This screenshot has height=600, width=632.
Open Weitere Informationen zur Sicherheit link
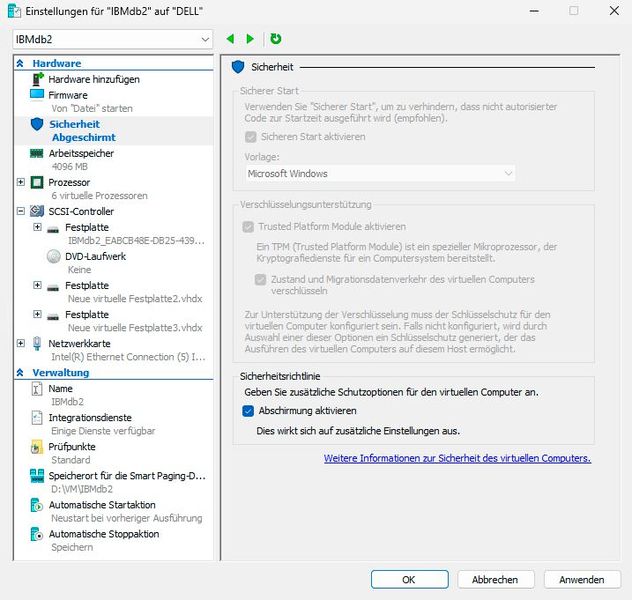(457, 458)
